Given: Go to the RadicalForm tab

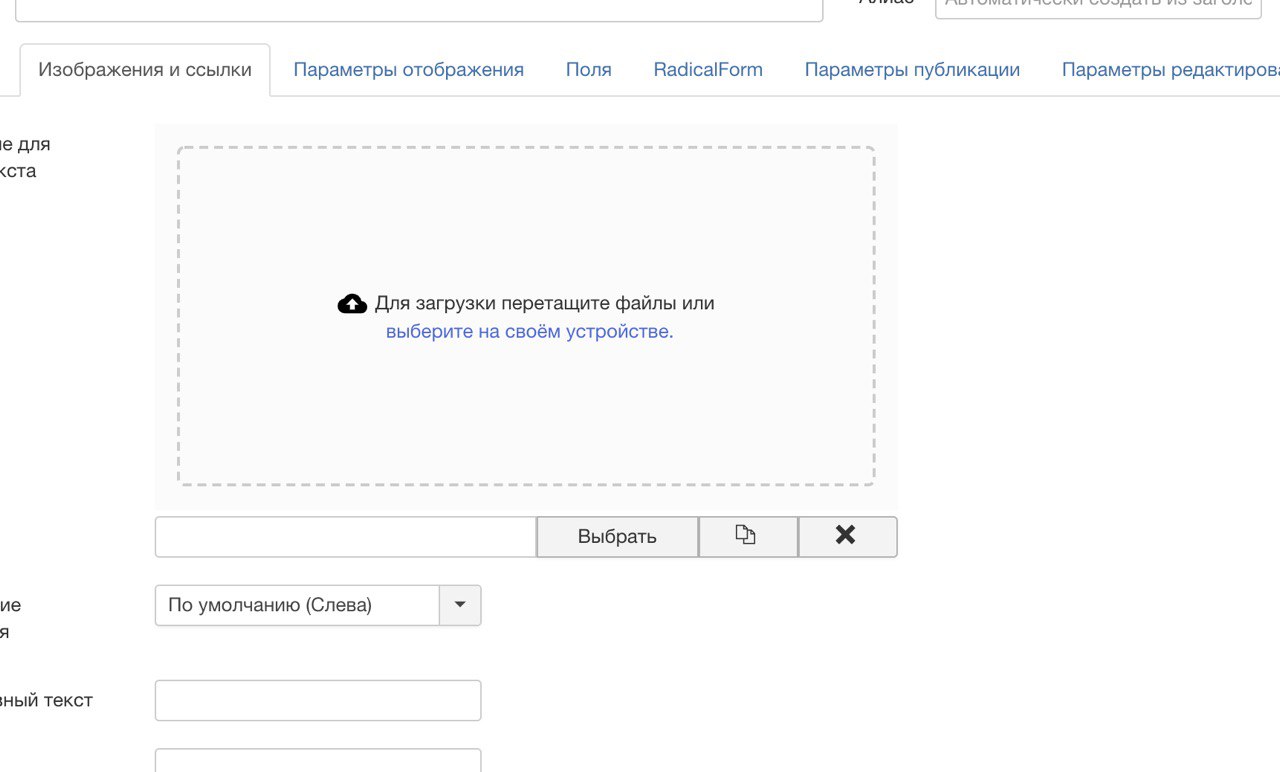Looking at the screenshot, I should click(708, 70).
